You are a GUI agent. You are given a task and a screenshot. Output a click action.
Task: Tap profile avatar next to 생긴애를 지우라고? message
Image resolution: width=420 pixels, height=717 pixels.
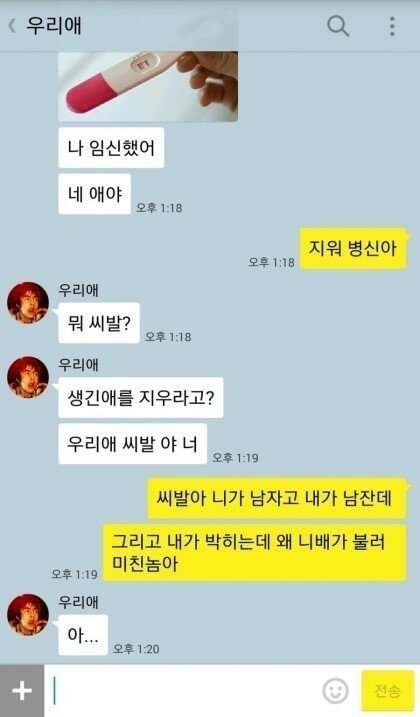pos(27,377)
